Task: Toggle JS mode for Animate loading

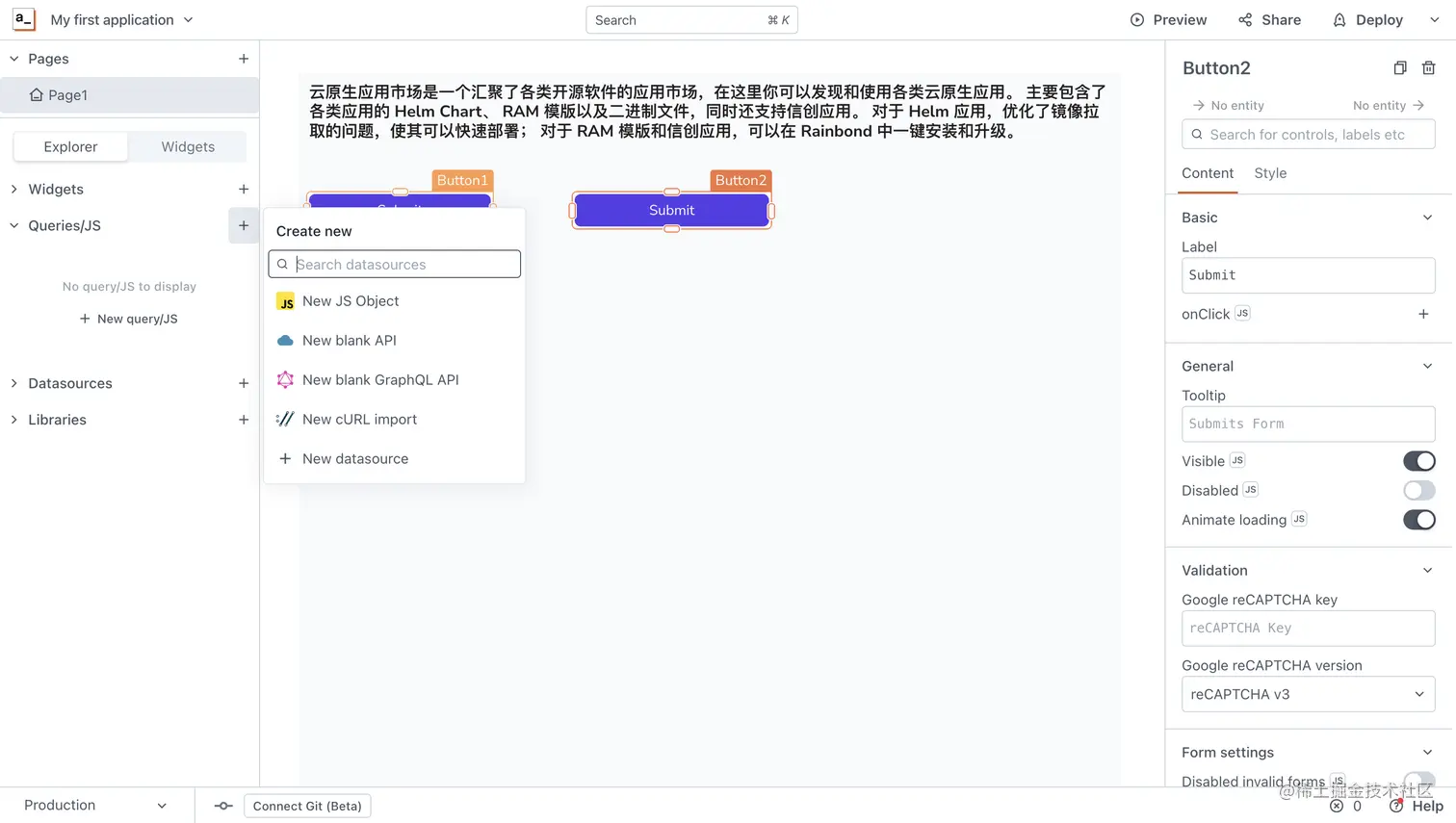Action: tap(1299, 519)
